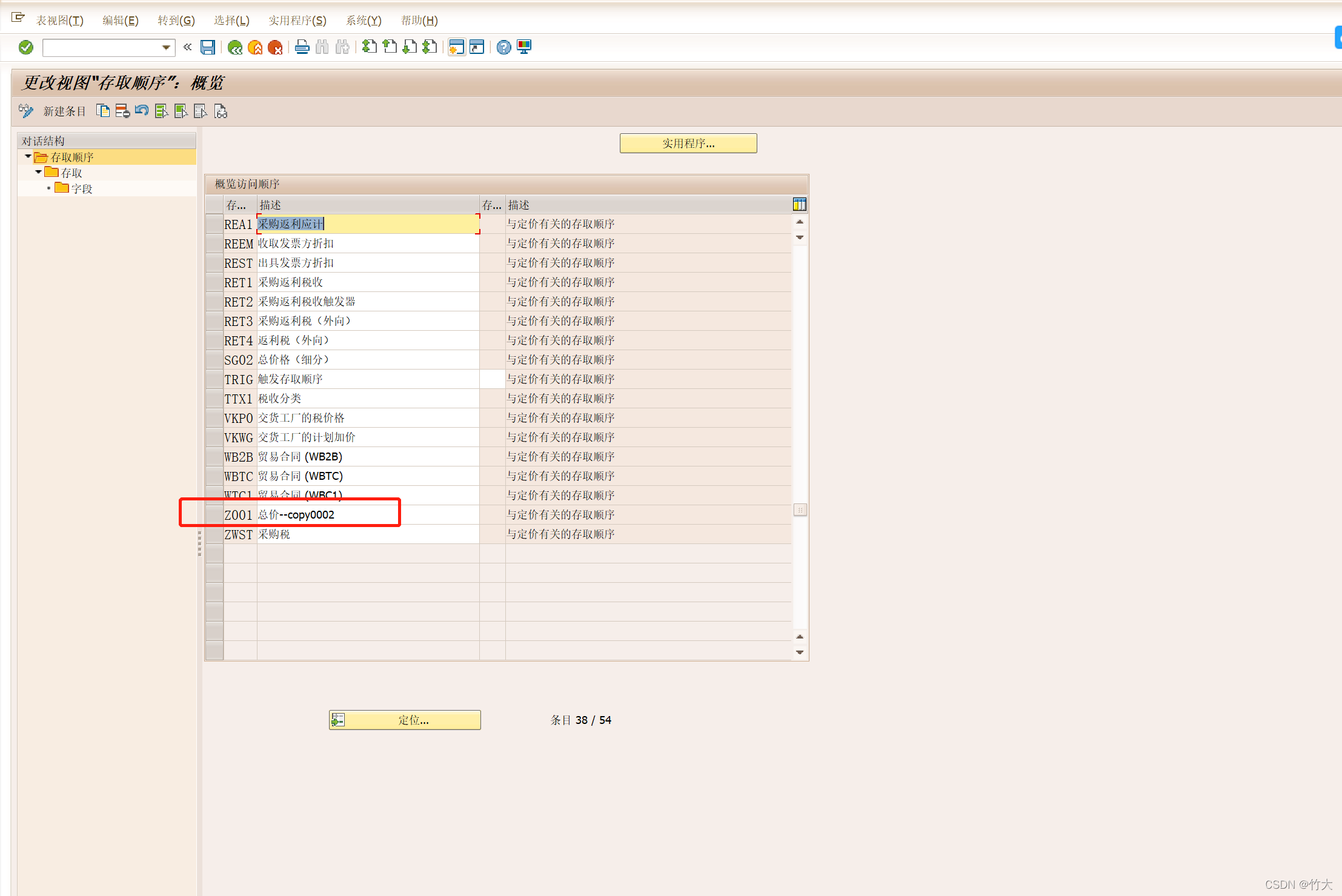The height and width of the screenshot is (896, 1342).
Task: Click the Print icon in toolbar
Action: [302, 47]
